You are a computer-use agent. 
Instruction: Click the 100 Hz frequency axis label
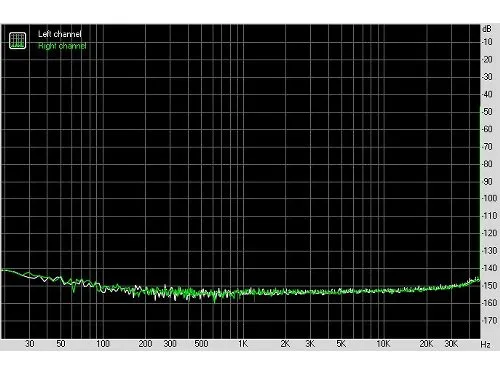[103, 344]
